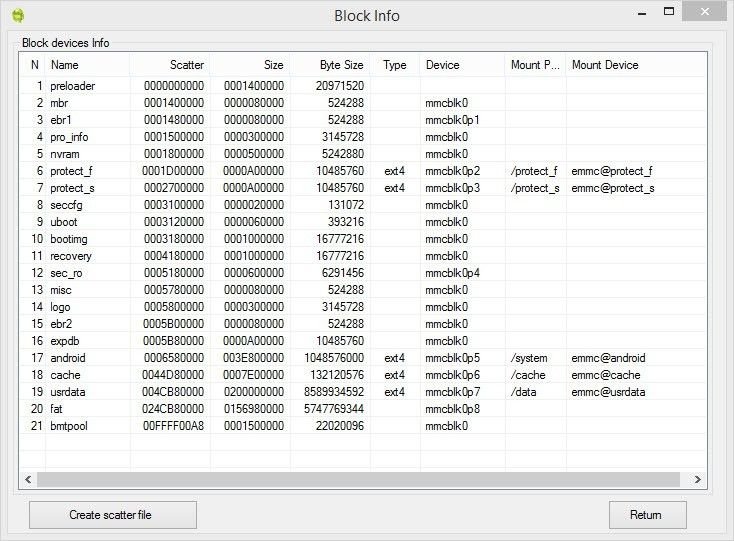Click the byte size 8589934592

(x=334, y=392)
